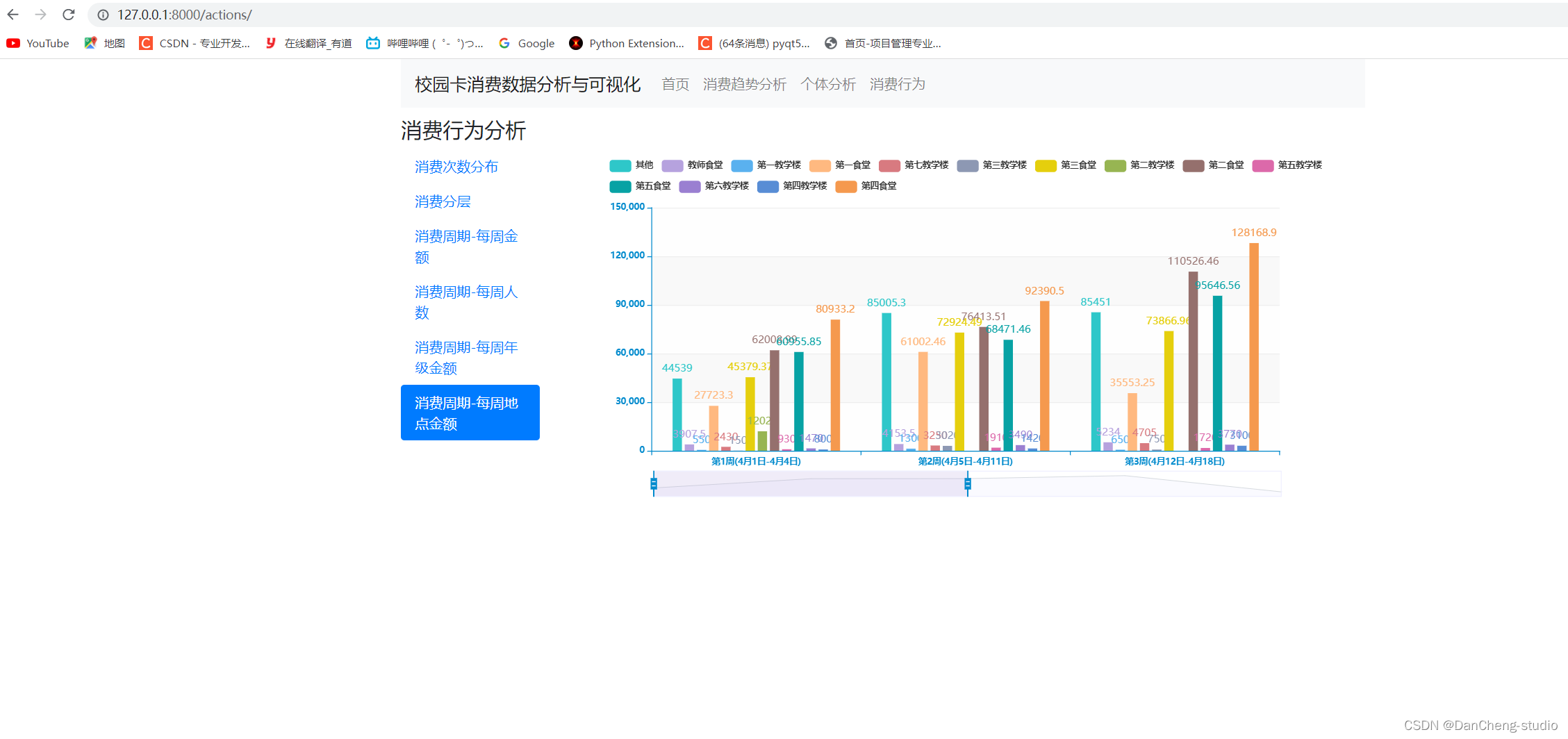Toggle the 其他 legend series
Image resolution: width=1568 pixels, height=739 pixels.
(631, 165)
